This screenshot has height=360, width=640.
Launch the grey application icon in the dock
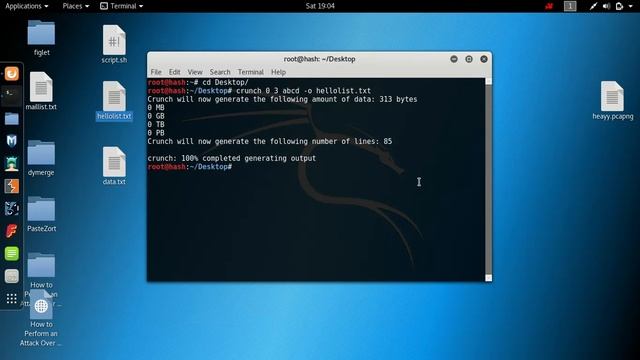click(x=11, y=276)
